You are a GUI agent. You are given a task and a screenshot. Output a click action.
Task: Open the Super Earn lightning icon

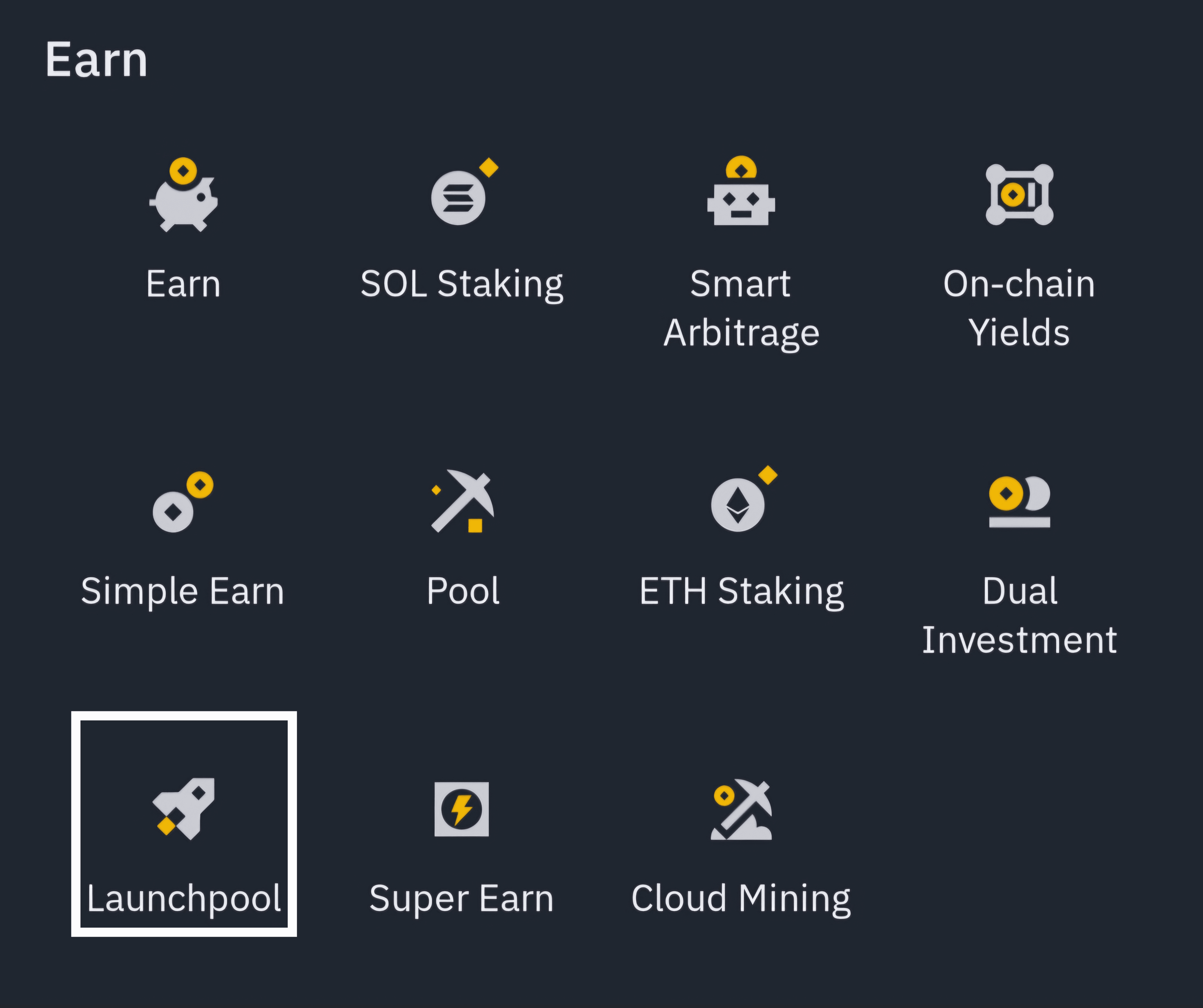(462, 809)
